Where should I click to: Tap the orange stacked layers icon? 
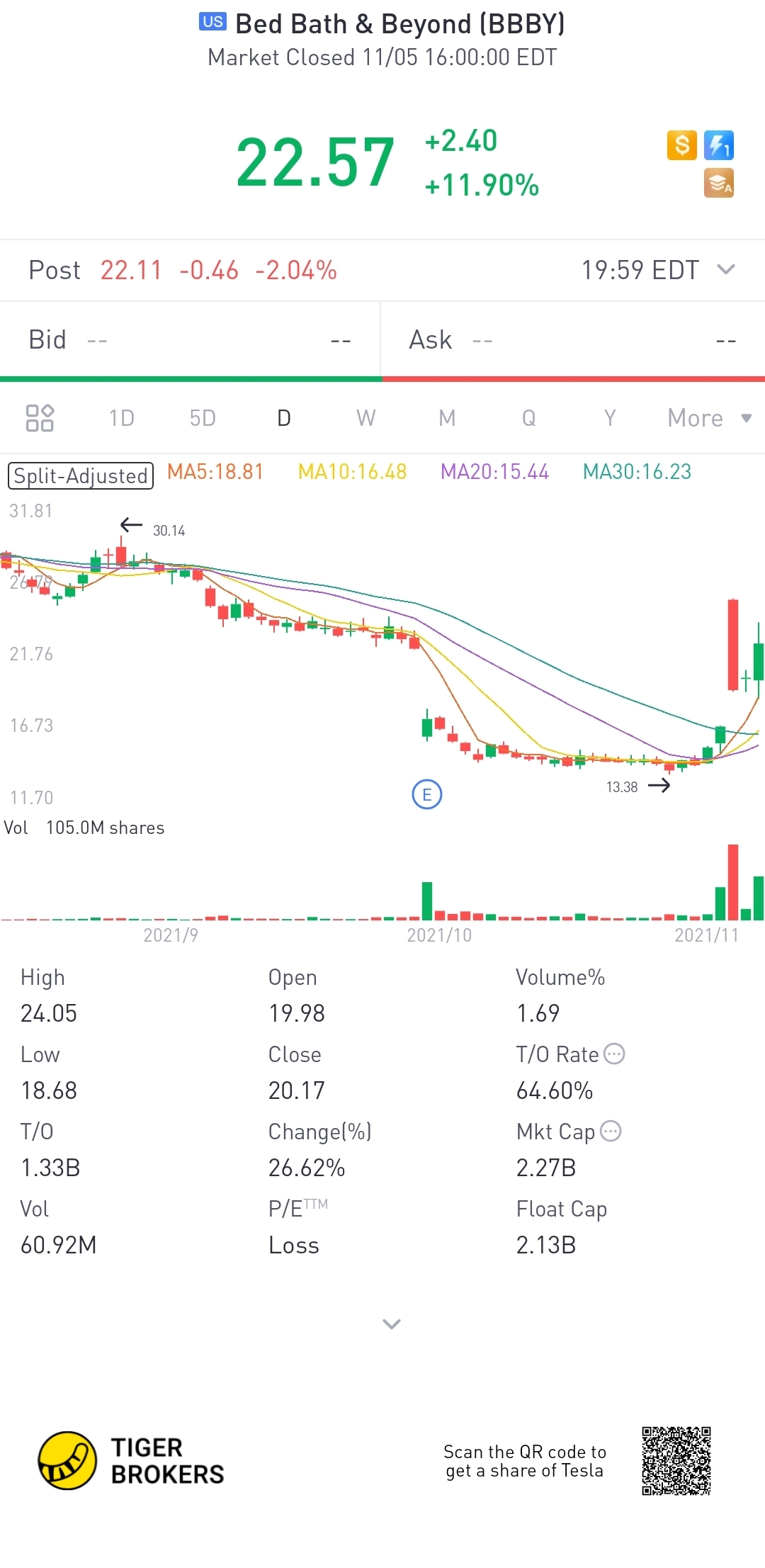(x=719, y=183)
